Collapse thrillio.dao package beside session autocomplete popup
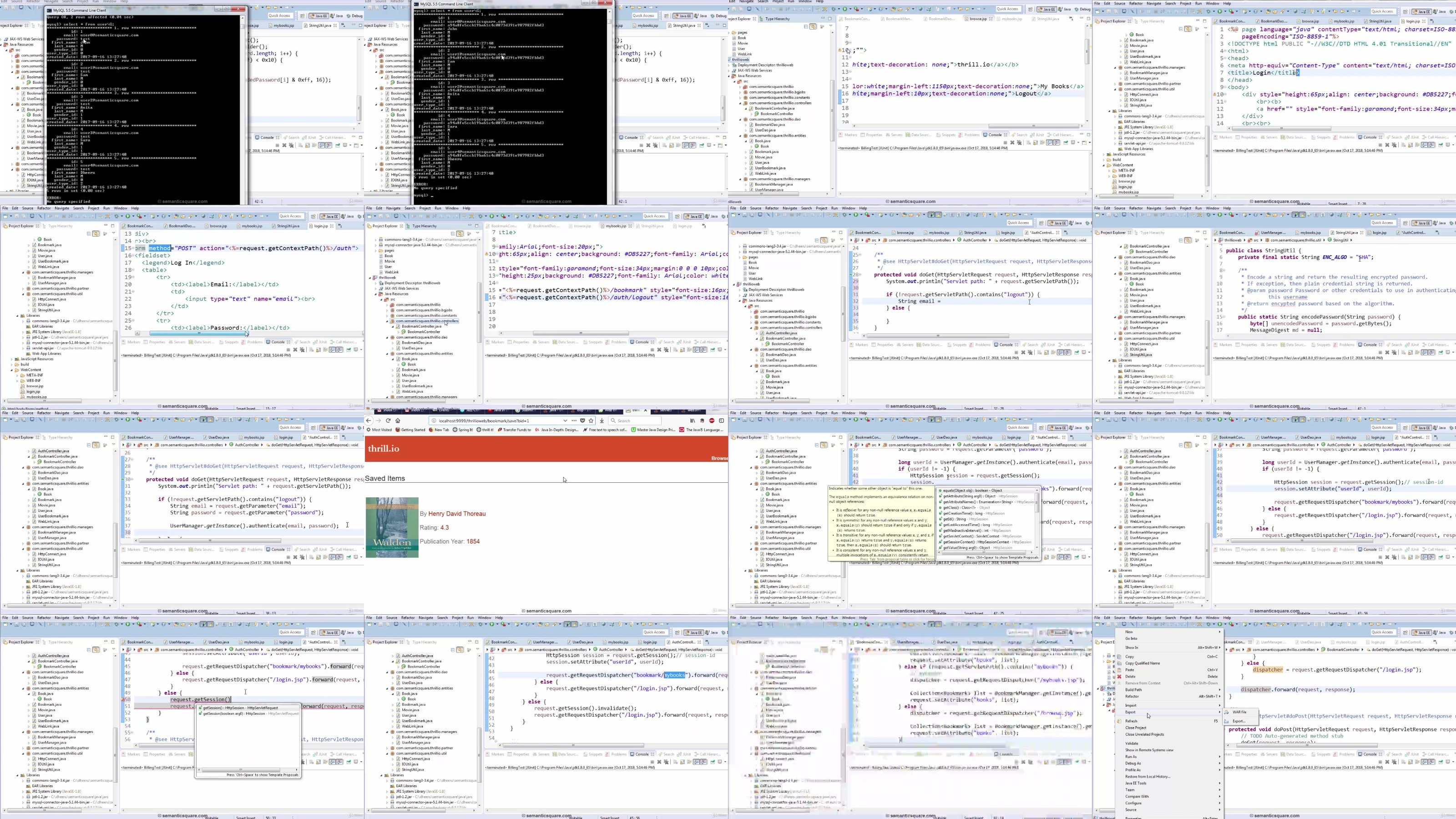 [752, 467]
